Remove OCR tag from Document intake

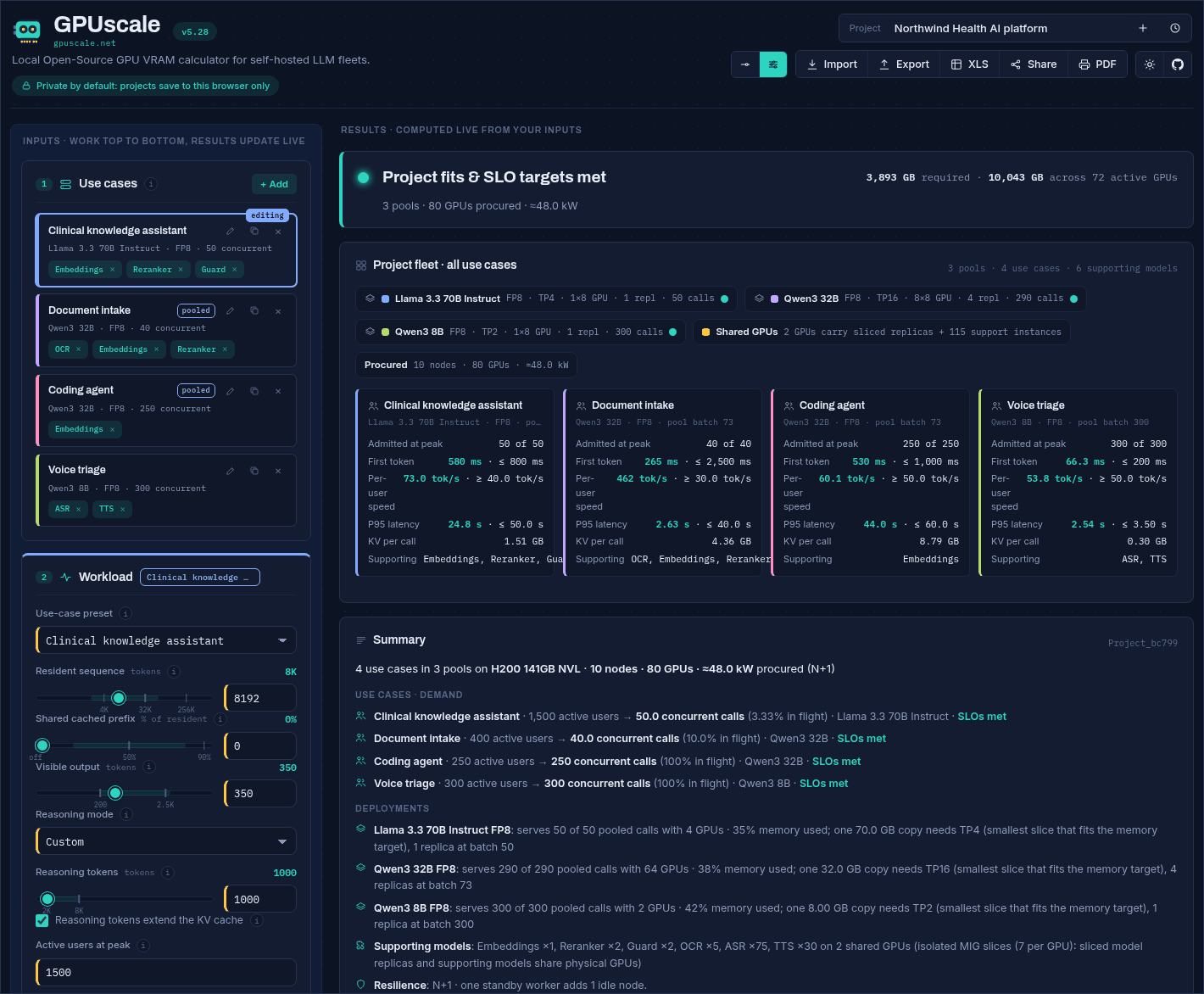pos(79,349)
